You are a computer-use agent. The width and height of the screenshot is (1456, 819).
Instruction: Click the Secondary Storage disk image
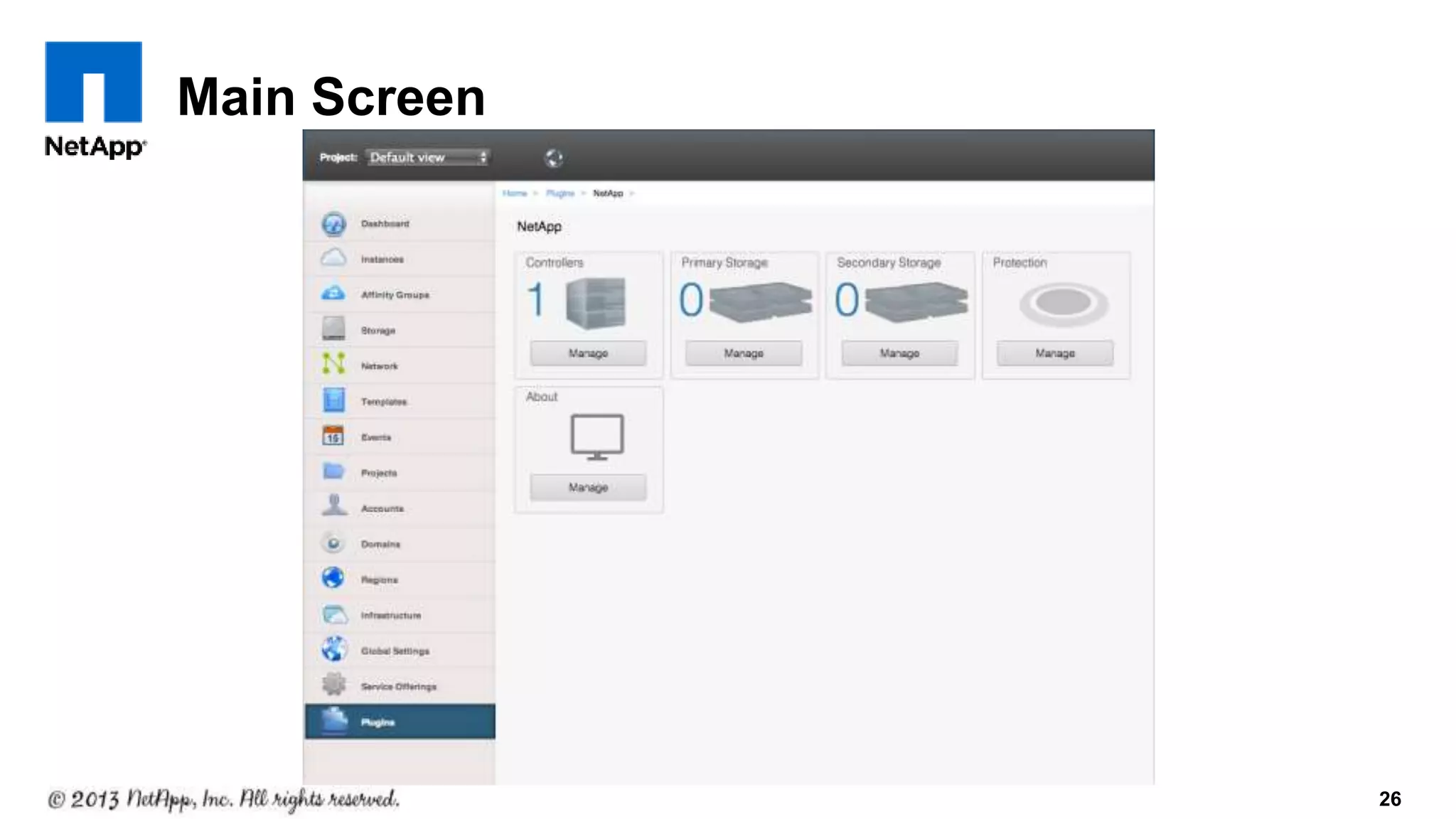916,302
